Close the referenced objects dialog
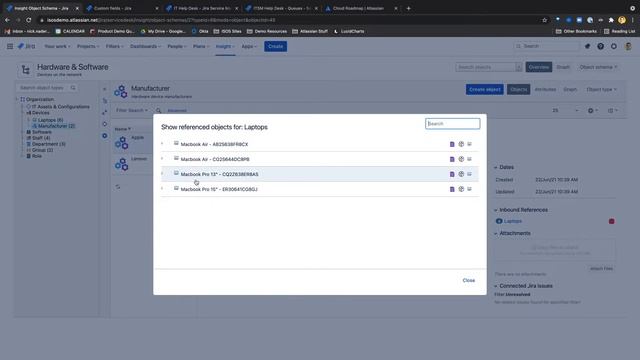 tap(469, 280)
